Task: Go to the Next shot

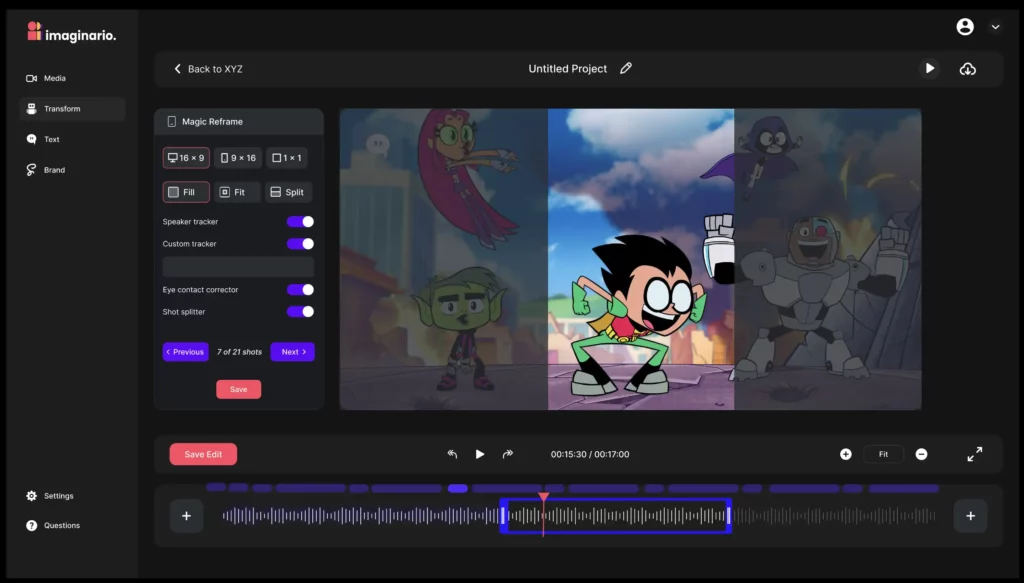Action: [x=292, y=352]
